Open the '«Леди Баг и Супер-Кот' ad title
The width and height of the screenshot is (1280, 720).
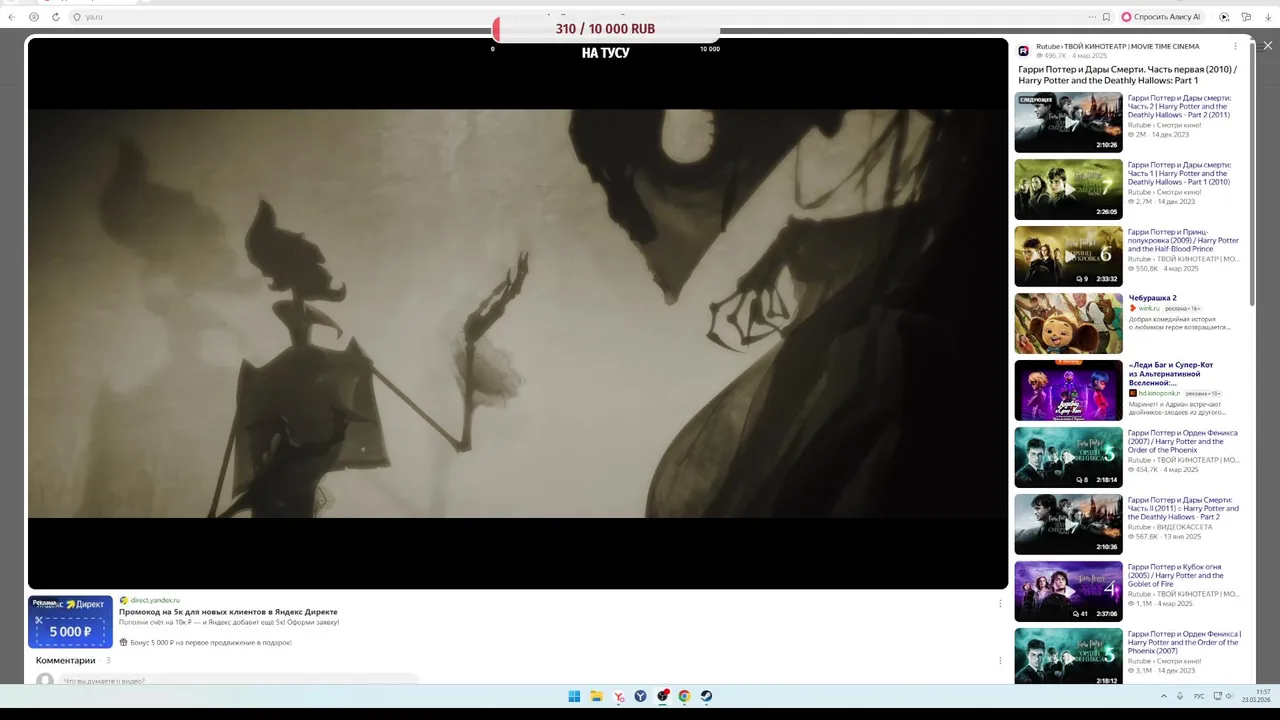(x=1171, y=374)
